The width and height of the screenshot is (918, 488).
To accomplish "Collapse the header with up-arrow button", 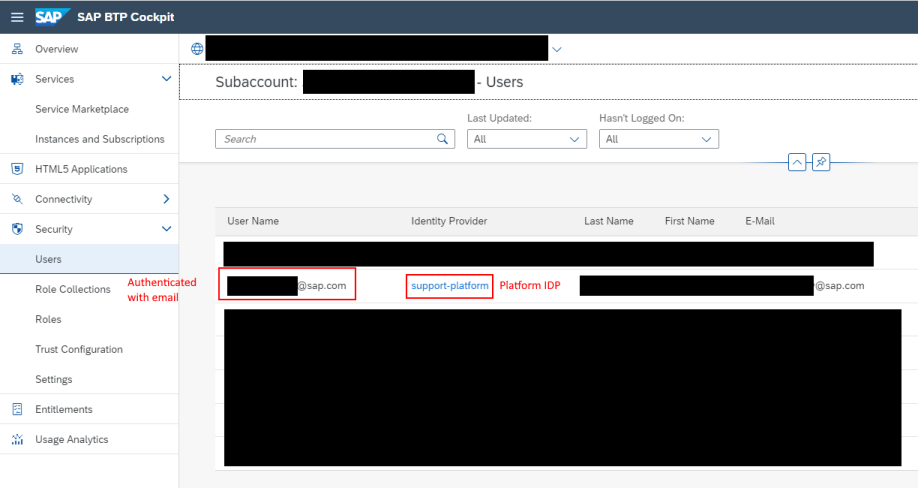I will [797, 162].
